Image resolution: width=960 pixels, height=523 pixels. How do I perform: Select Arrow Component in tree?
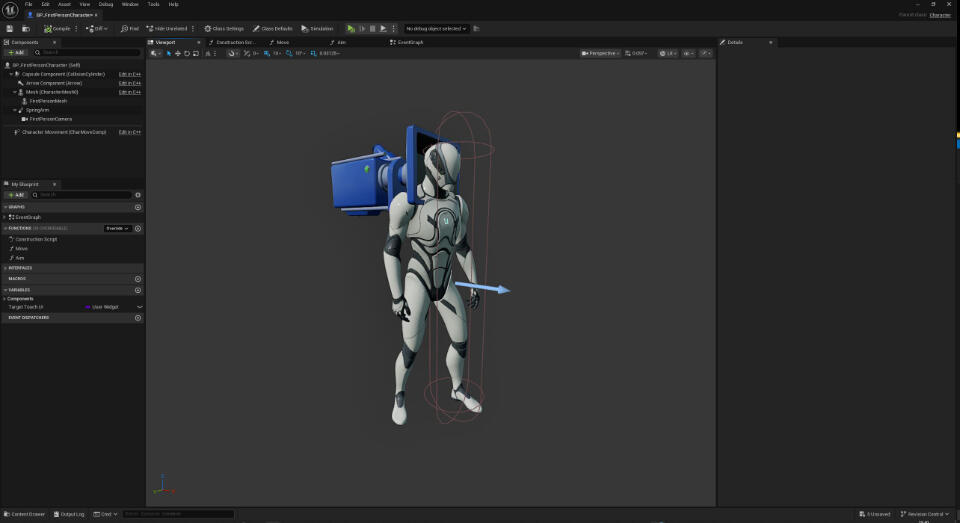[53, 83]
